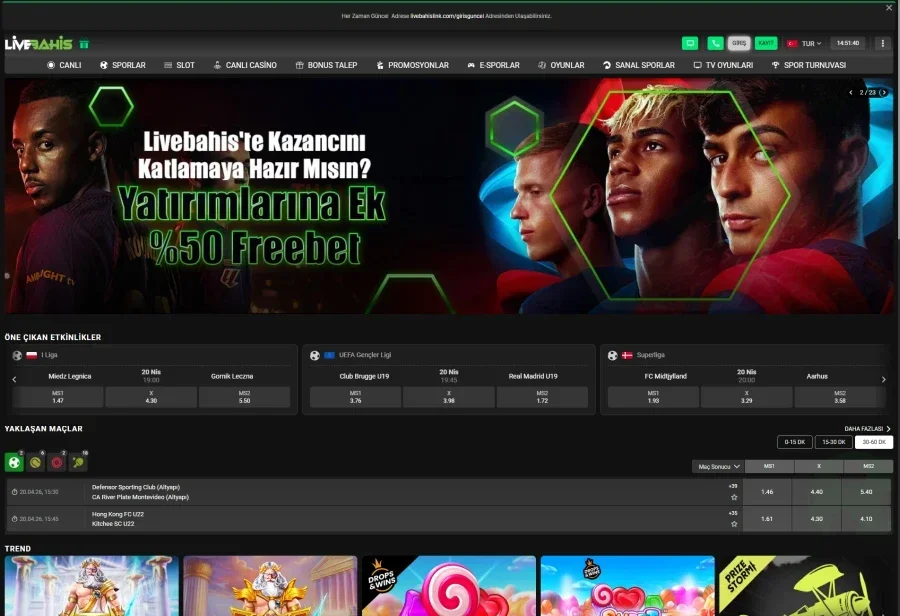Open the Superliga league link
Viewport: 900px width, 616px height.
[x=650, y=355]
